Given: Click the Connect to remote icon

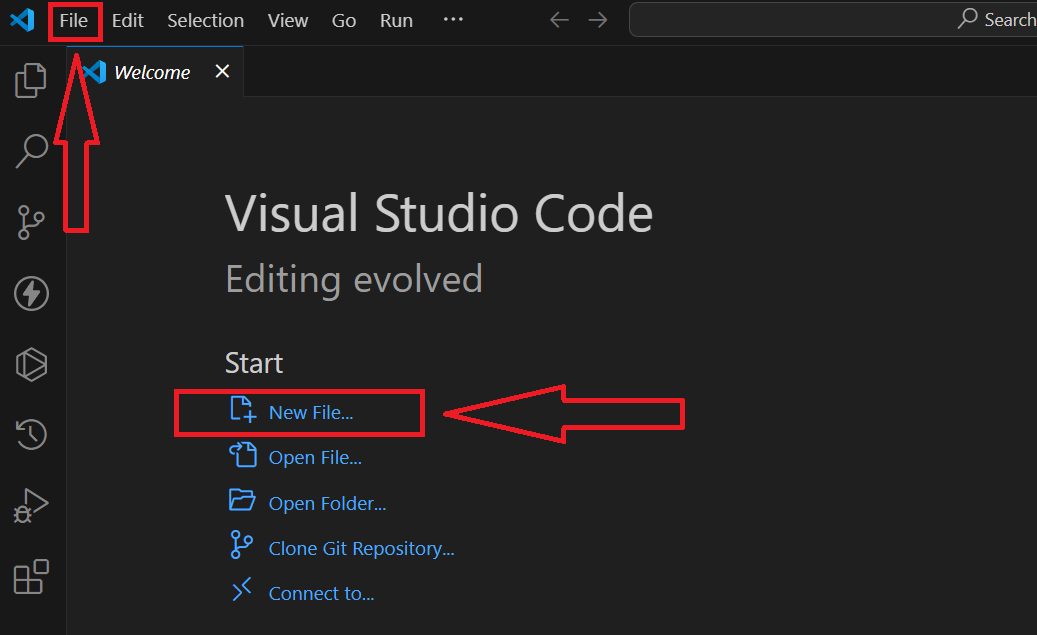Looking at the screenshot, I should (242, 589).
